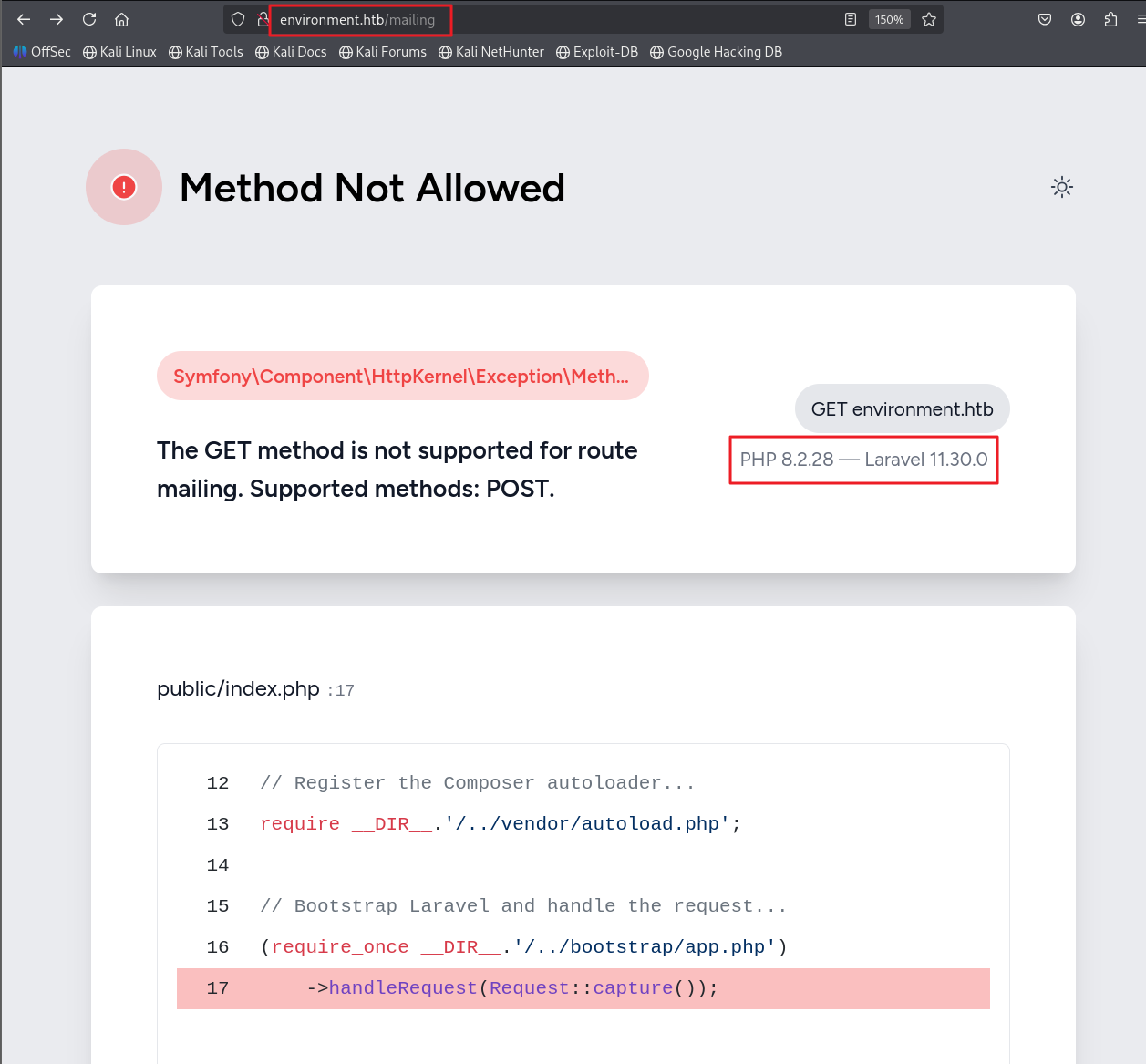Viewport: 1146px width, 1064px height.
Task: Click the truncated Symfony exception class badge
Action: tap(402, 376)
